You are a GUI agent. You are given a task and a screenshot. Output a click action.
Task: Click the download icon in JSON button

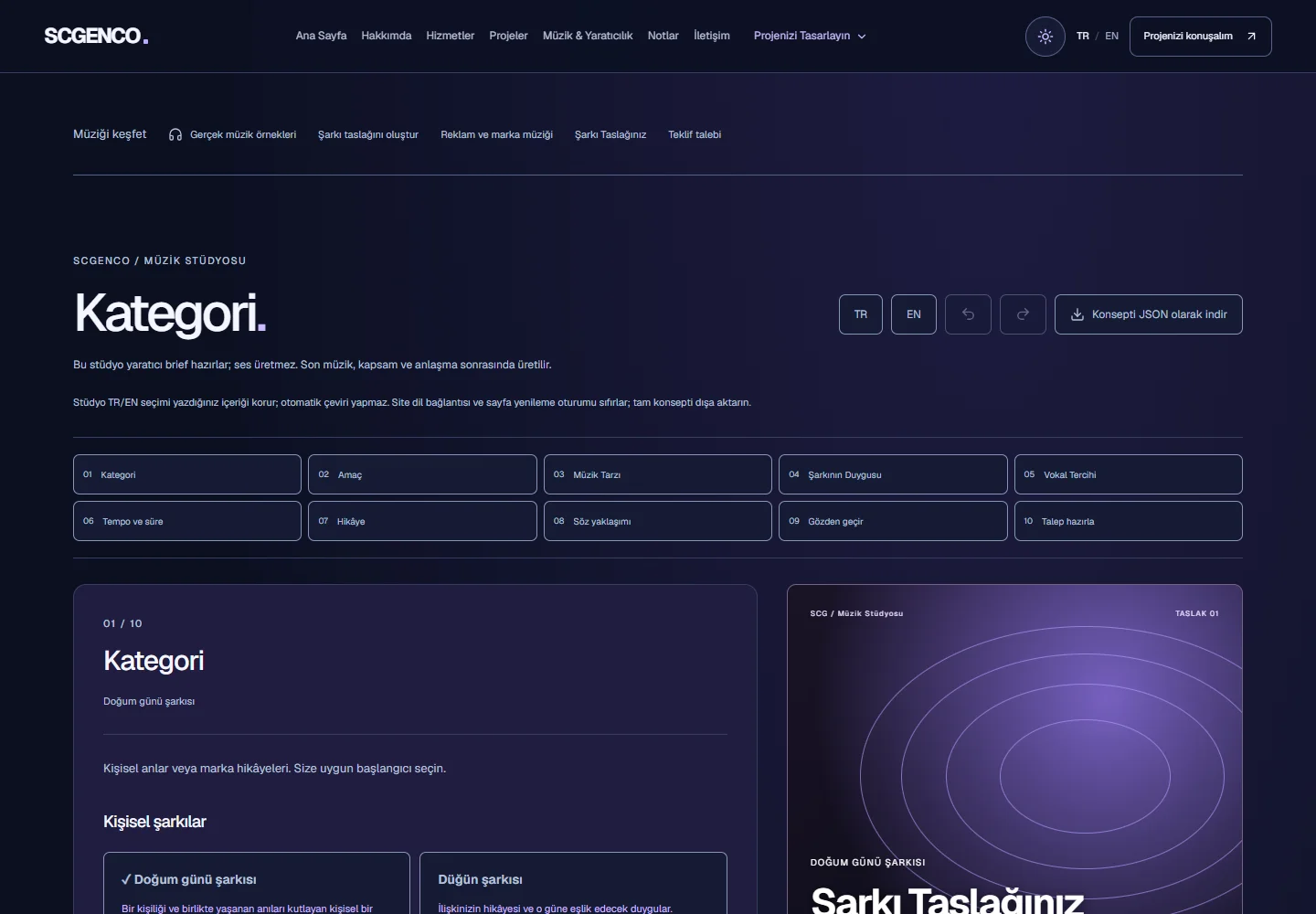[x=1077, y=314]
